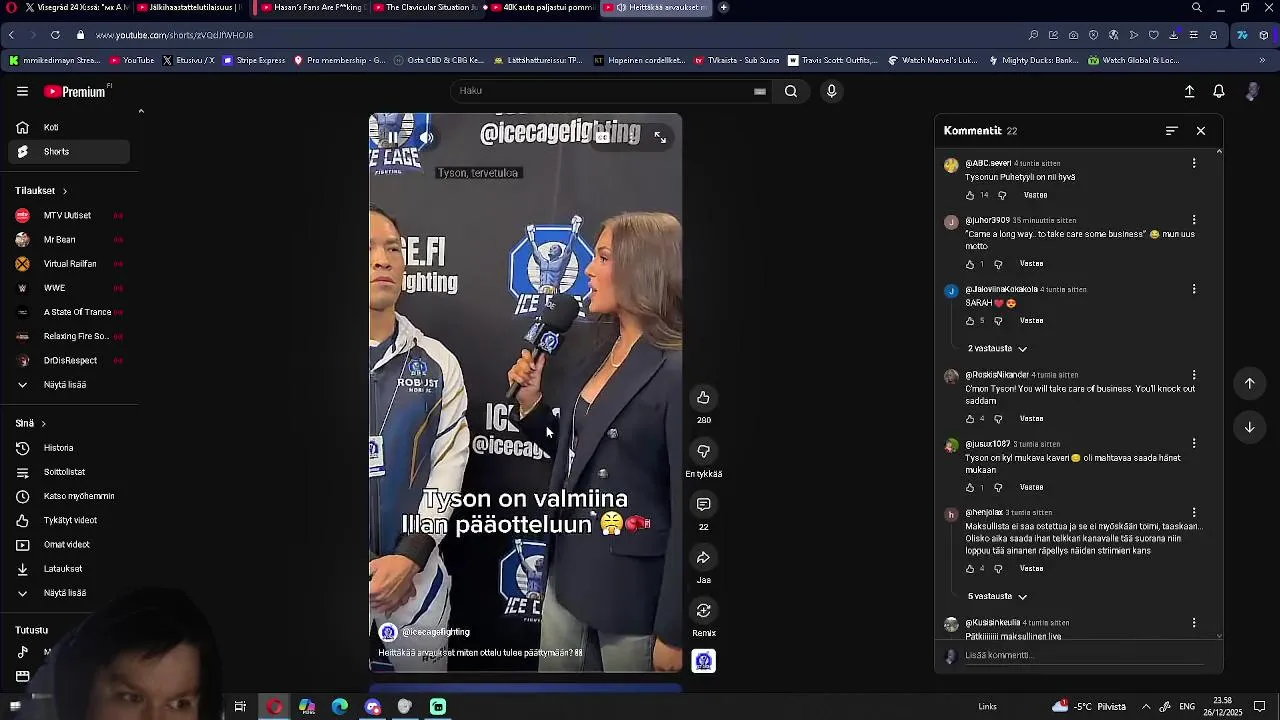Open the on-screen keyboard in search box
Image resolution: width=1280 pixels, height=720 pixels.
[760, 91]
